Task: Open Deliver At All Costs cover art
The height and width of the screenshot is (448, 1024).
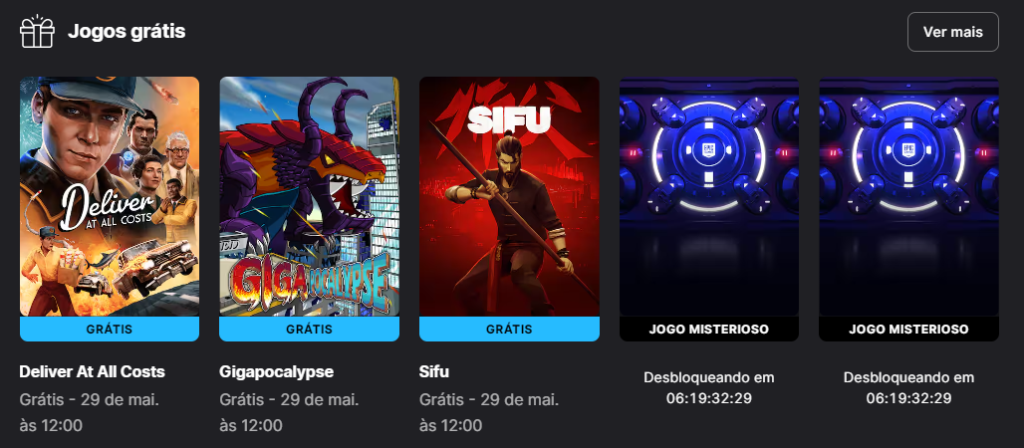Action: pyautogui.click(x=110, y=197)
